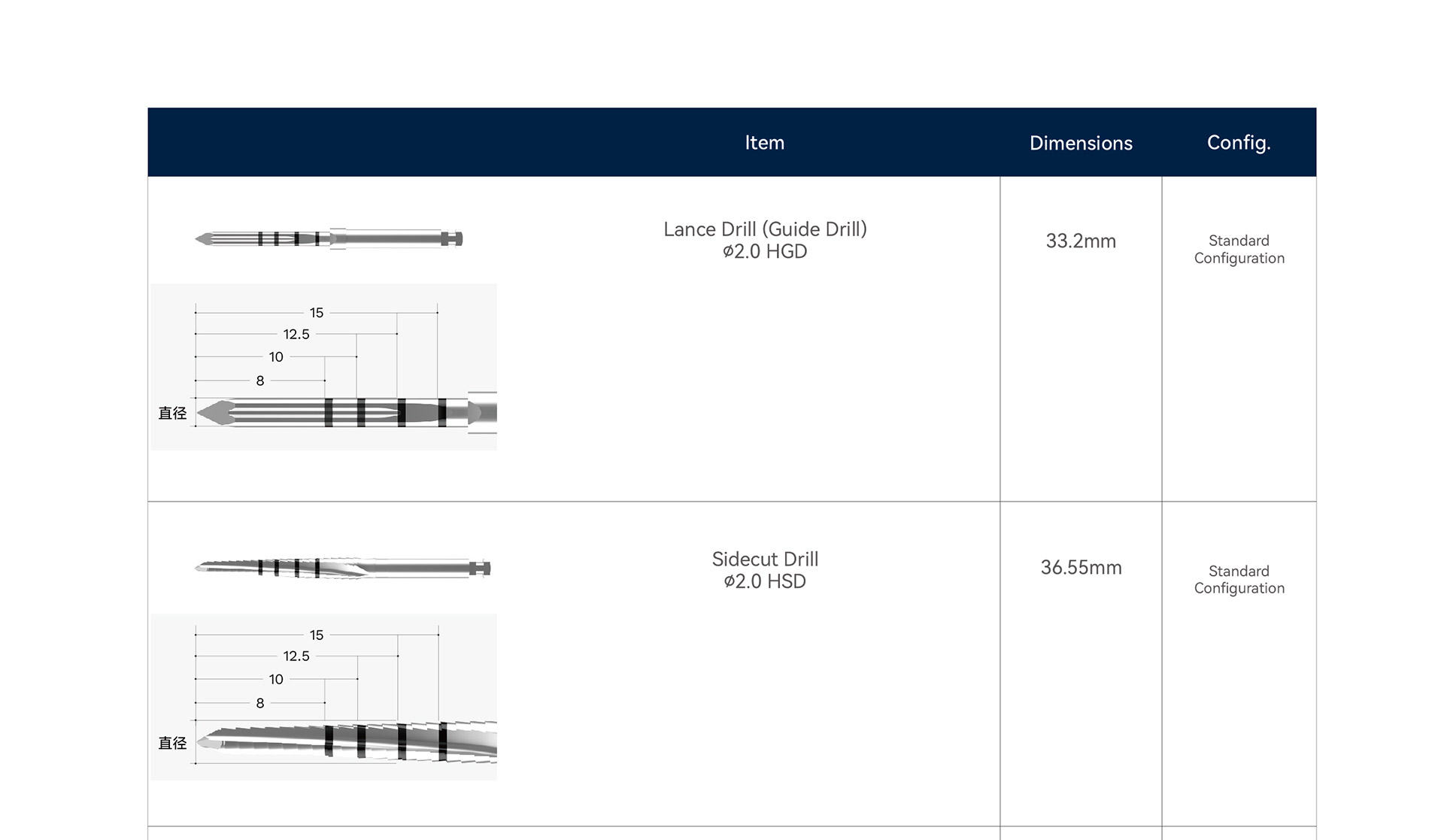1444x840 pixels.
Task: Select the Config. column header
Action: click(1239, 143)
